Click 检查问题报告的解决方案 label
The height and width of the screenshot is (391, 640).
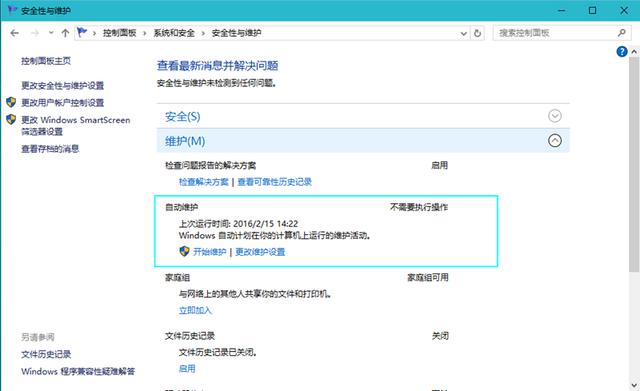211,166
